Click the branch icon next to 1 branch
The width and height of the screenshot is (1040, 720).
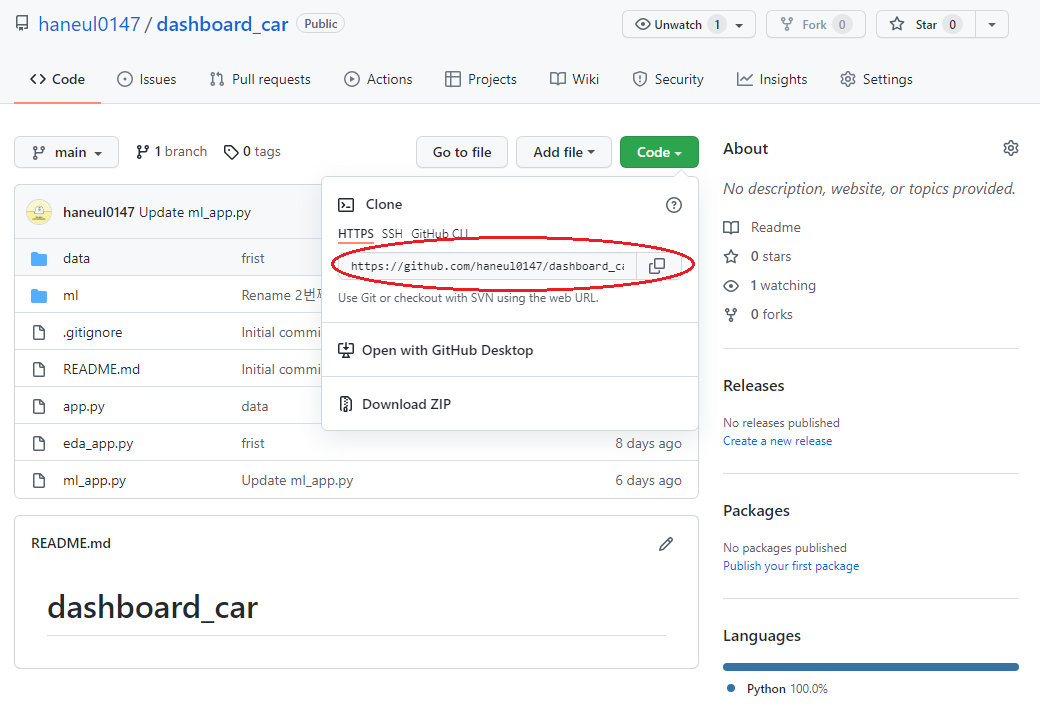click(142, 152)
